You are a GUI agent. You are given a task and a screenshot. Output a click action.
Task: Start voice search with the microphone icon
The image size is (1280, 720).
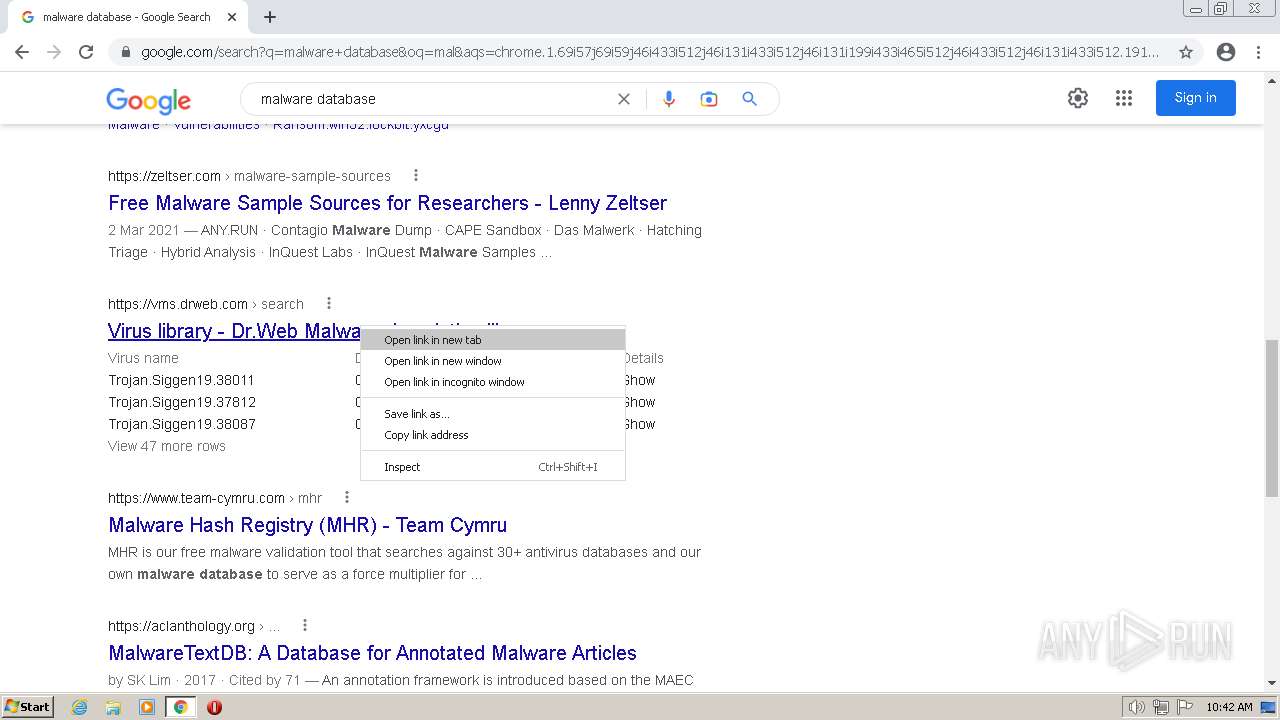point(669,99)
